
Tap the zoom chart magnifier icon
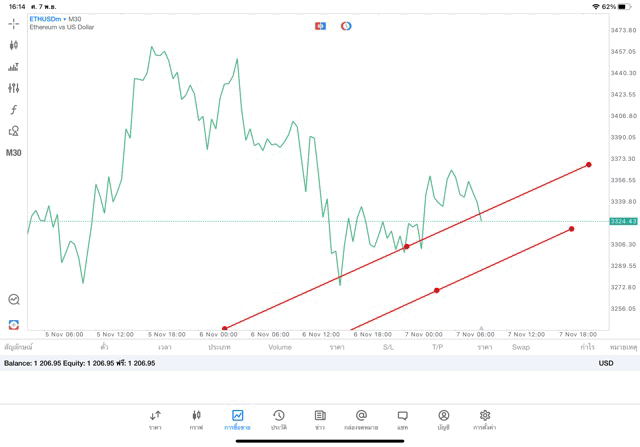coord(14,299)
